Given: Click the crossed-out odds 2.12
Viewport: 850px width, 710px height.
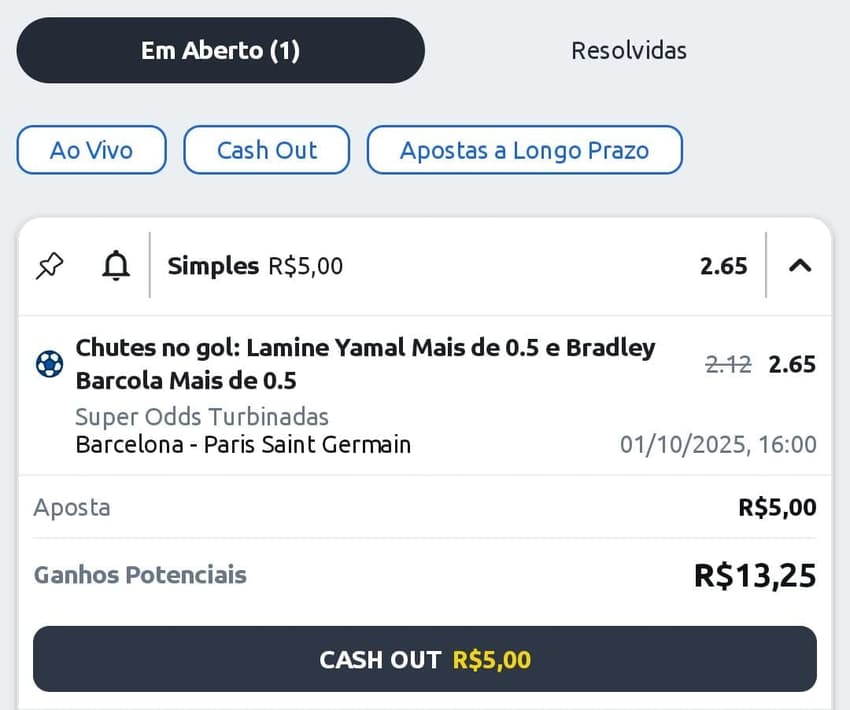Looking at the screenshot, I should pos(727,364).
